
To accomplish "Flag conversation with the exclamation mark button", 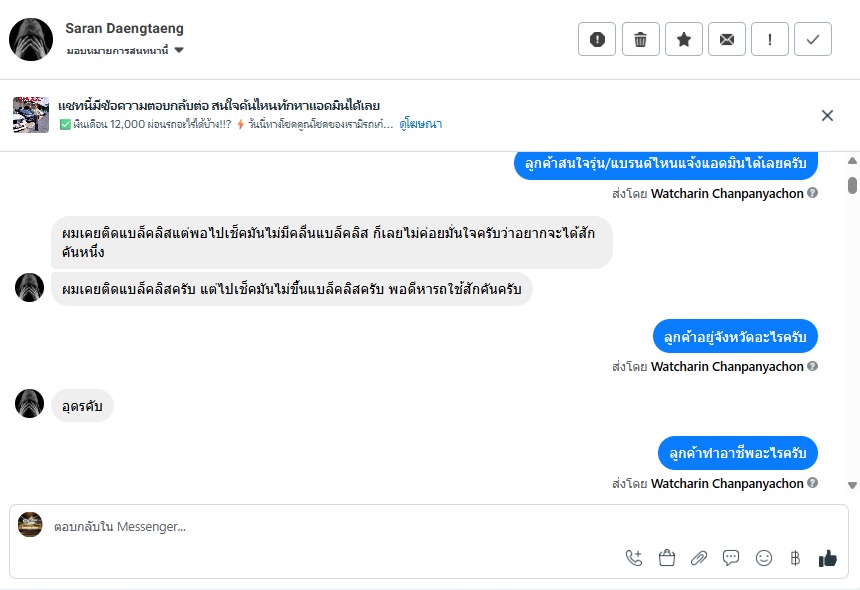I will 770,39.
